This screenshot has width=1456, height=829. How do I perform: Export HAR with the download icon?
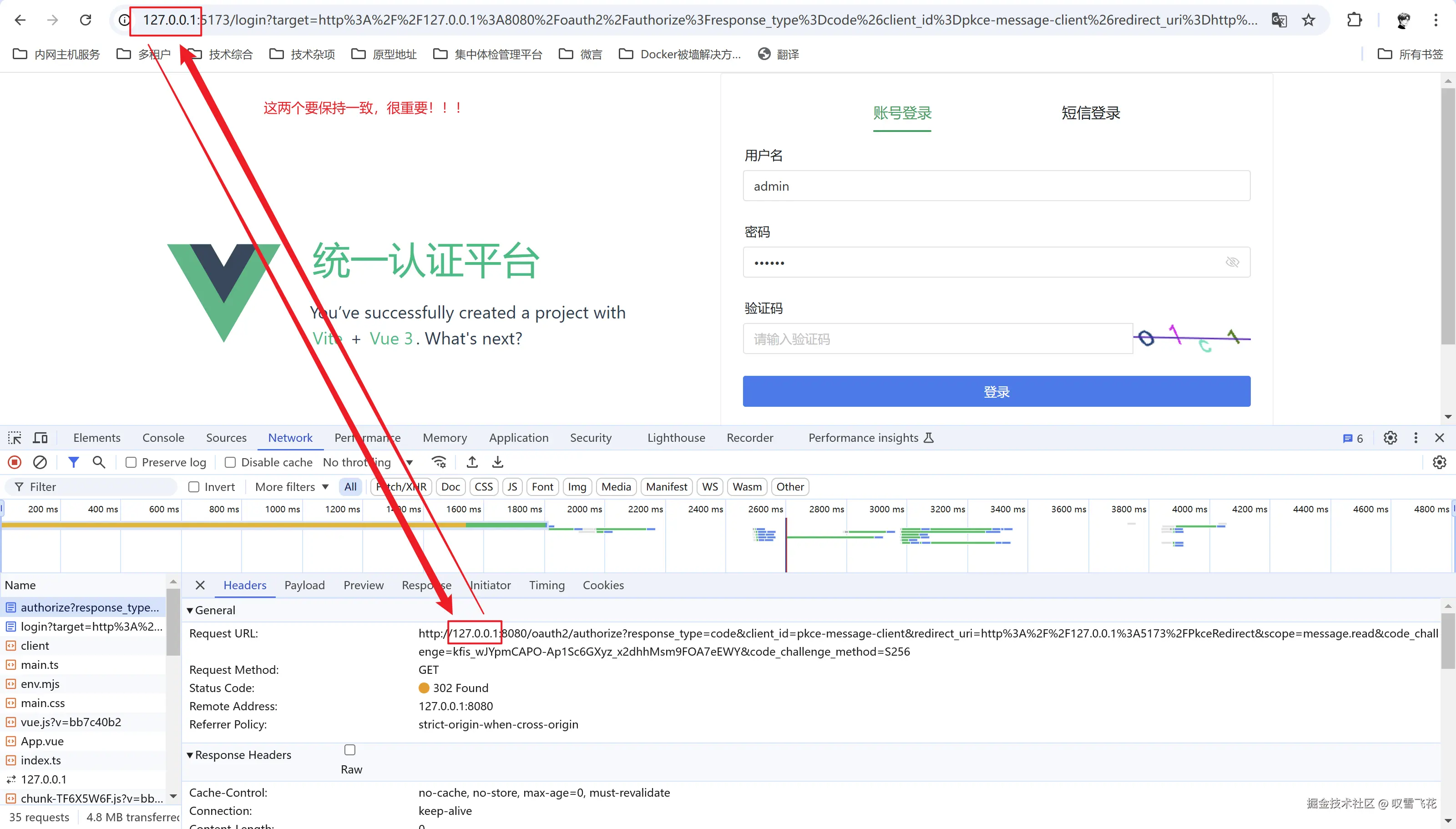point(497,462)
